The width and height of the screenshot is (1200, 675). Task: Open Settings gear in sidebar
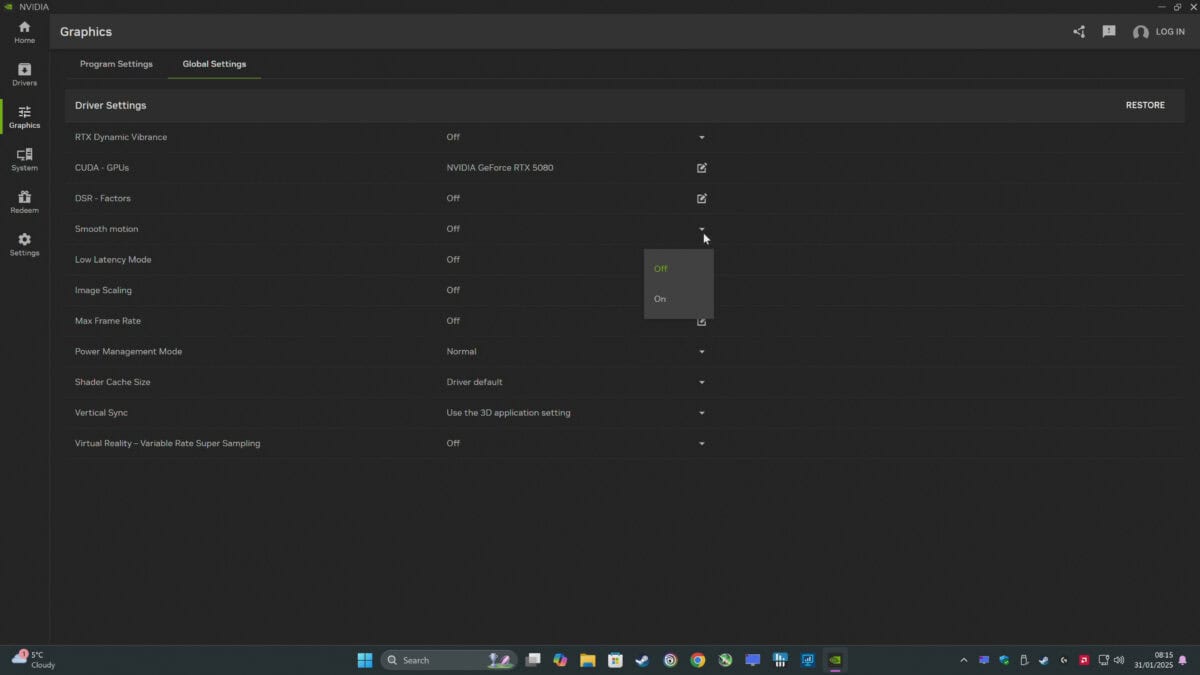(24, 245)
